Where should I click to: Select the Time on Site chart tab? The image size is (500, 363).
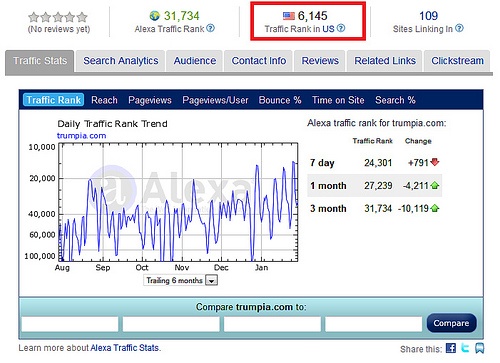(338, 100)
